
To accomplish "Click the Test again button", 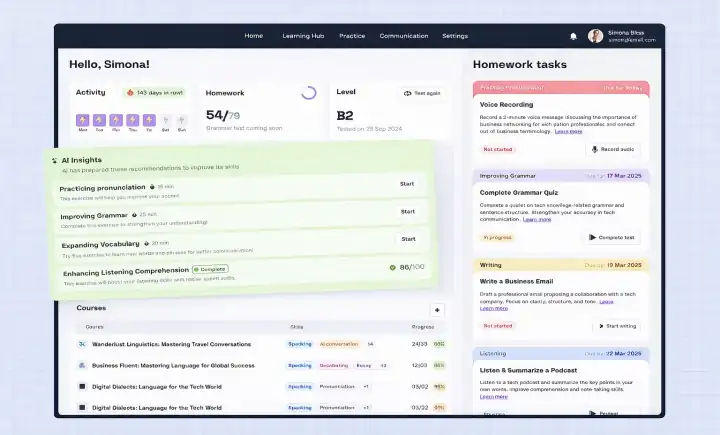I will pyautogui.click(x=422, y=93).
